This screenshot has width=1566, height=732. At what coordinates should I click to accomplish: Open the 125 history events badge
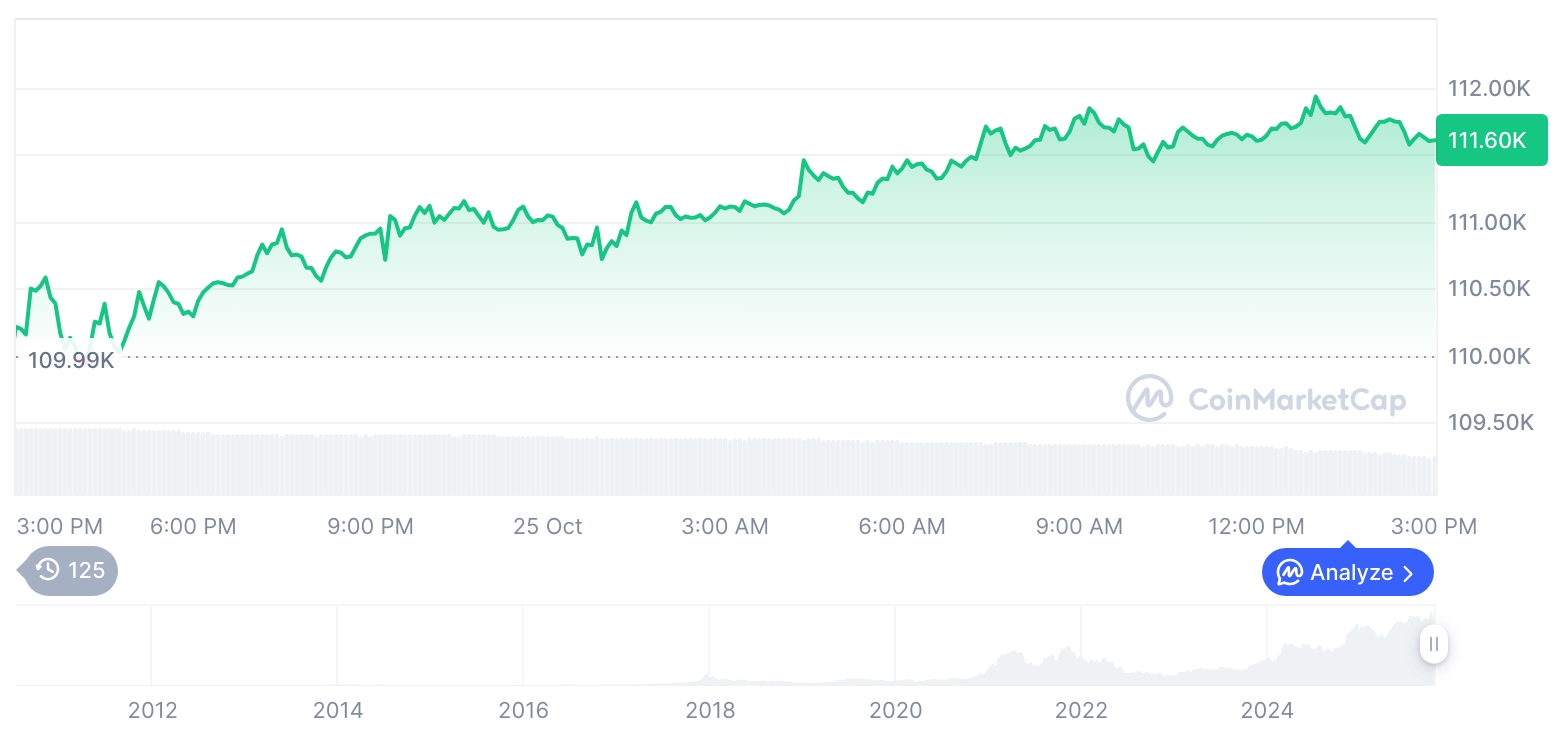[x=70, y=571]
